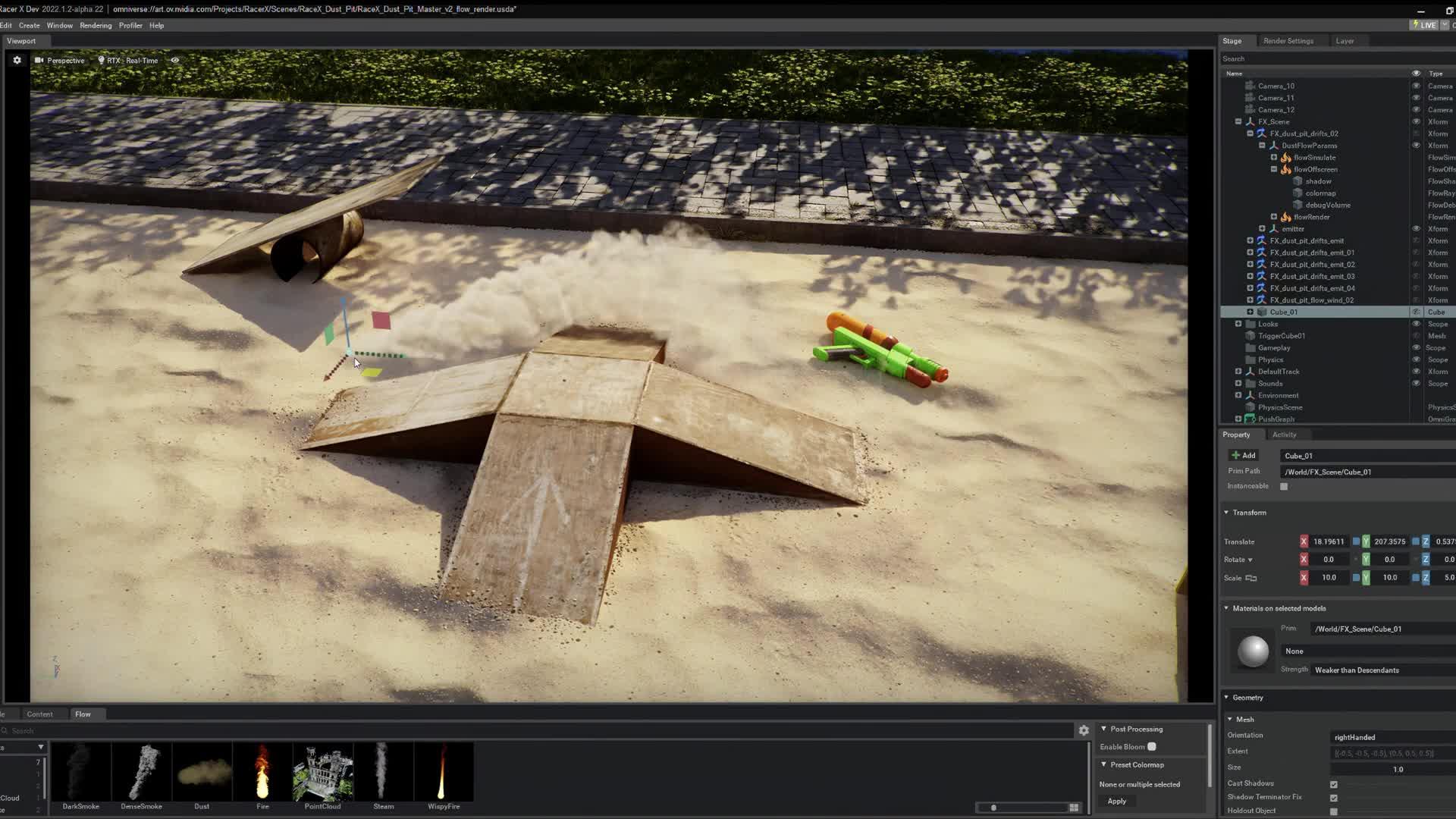Enable Bloom in Post Processing
The image size is (1456, 819).
(1152, 746)
